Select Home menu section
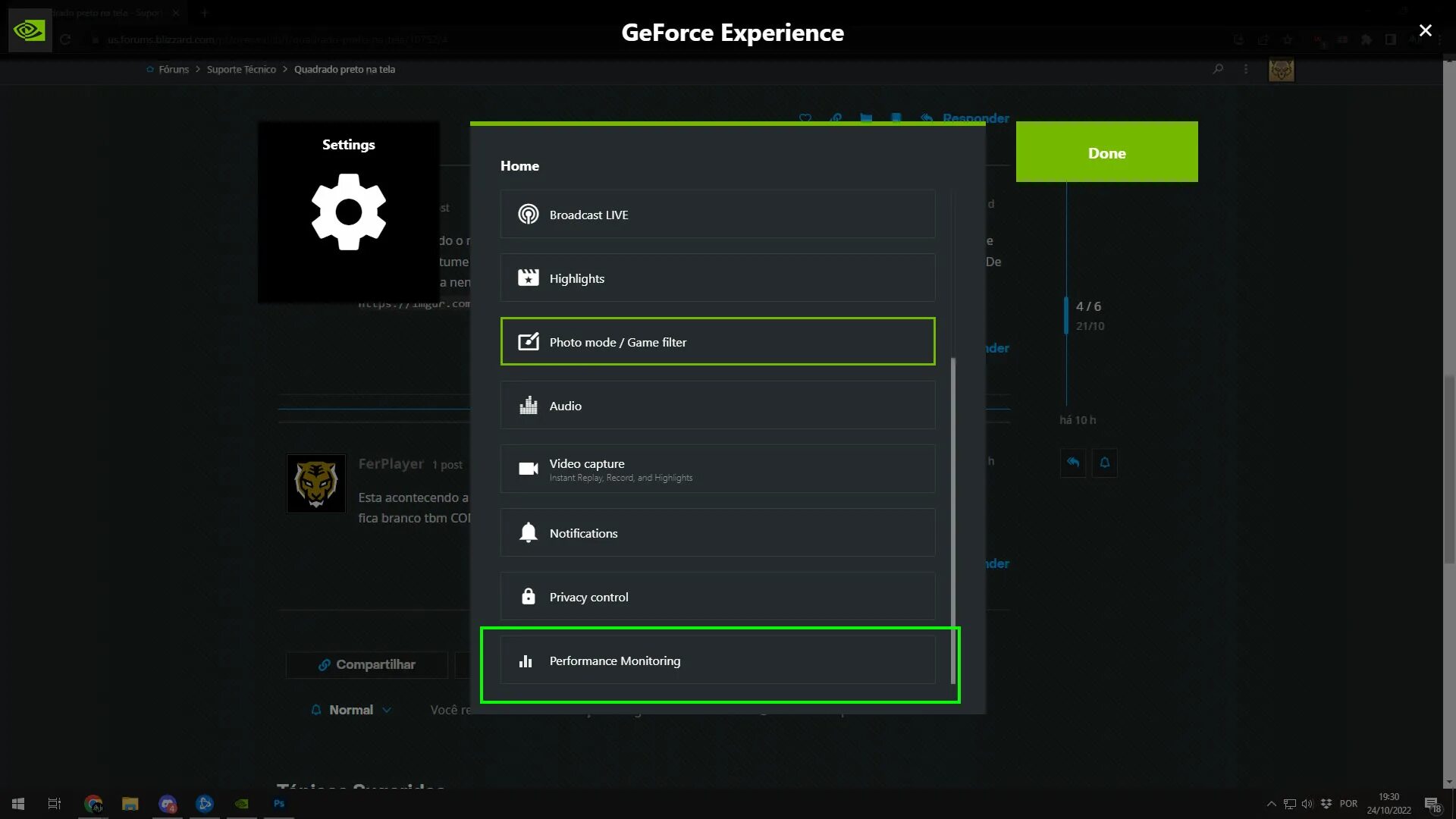The height and width of the screenshot is (819, 1456). coord(519,165)
